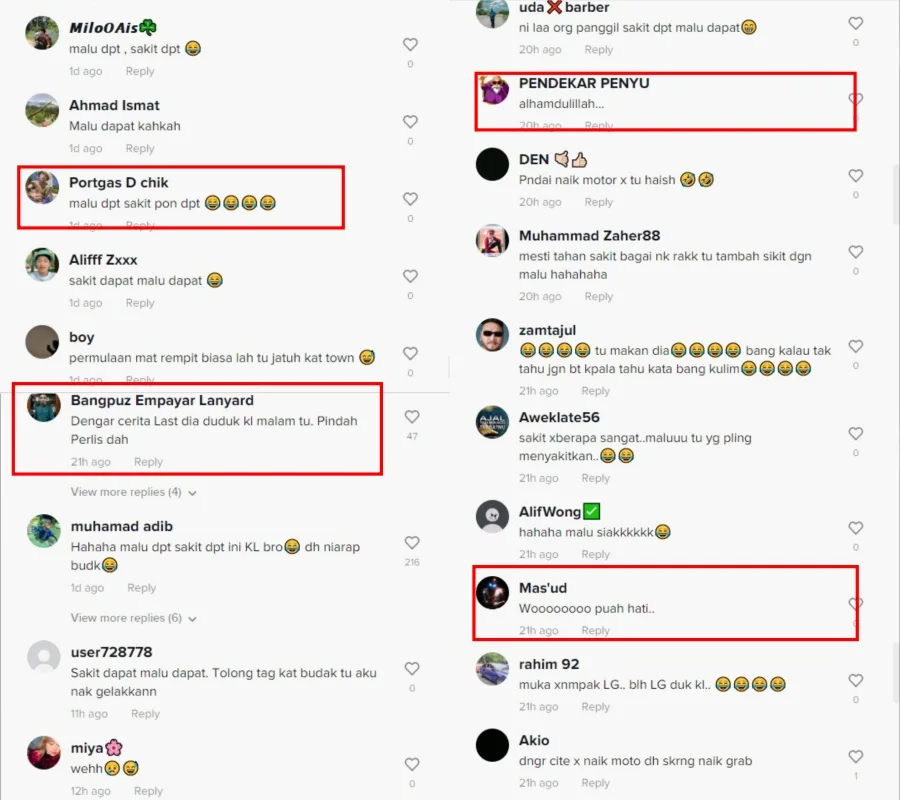Reply to Mas'ud's comment
The image size is (900, 800).
595,630
